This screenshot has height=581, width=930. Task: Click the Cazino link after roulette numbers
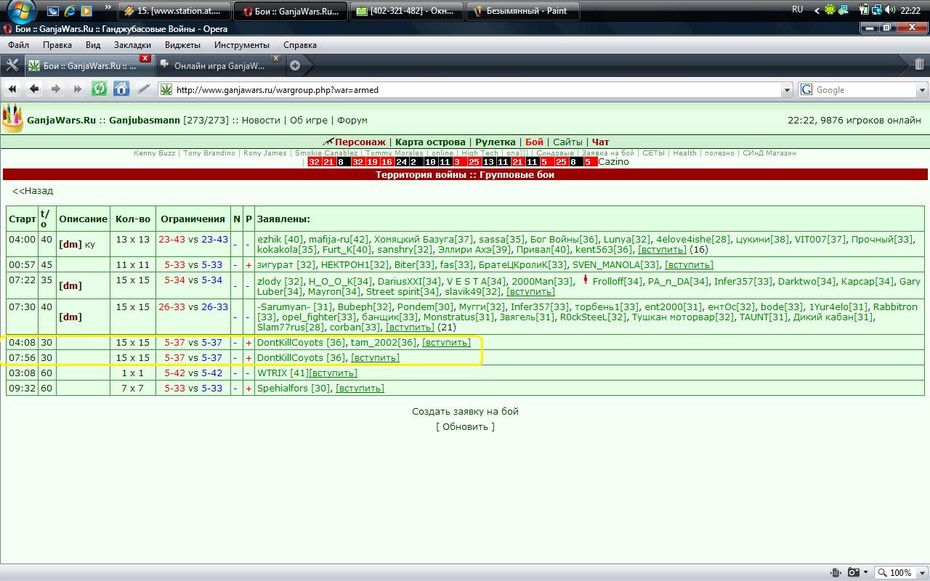tap(613, 162)
